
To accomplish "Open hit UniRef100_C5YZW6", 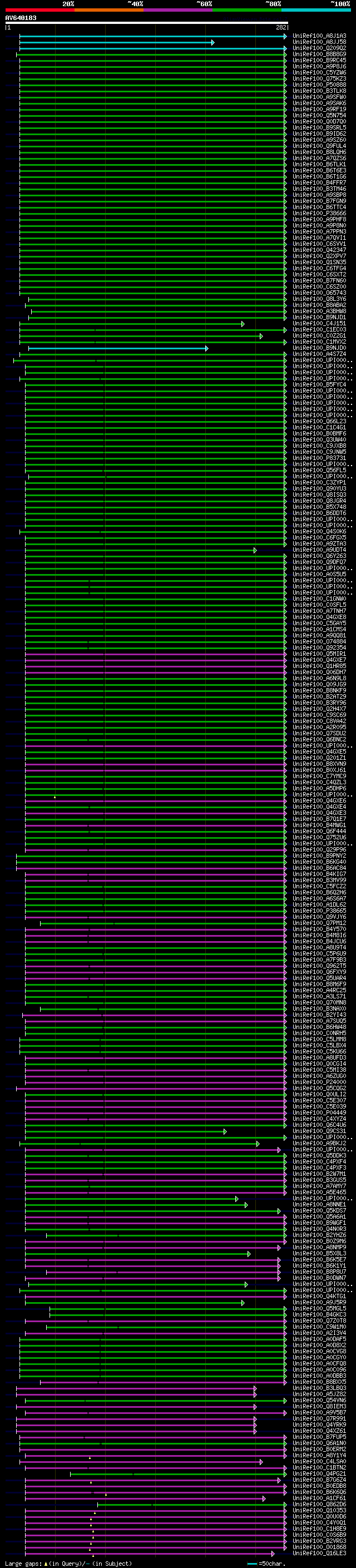I will (x=319, y=72).
